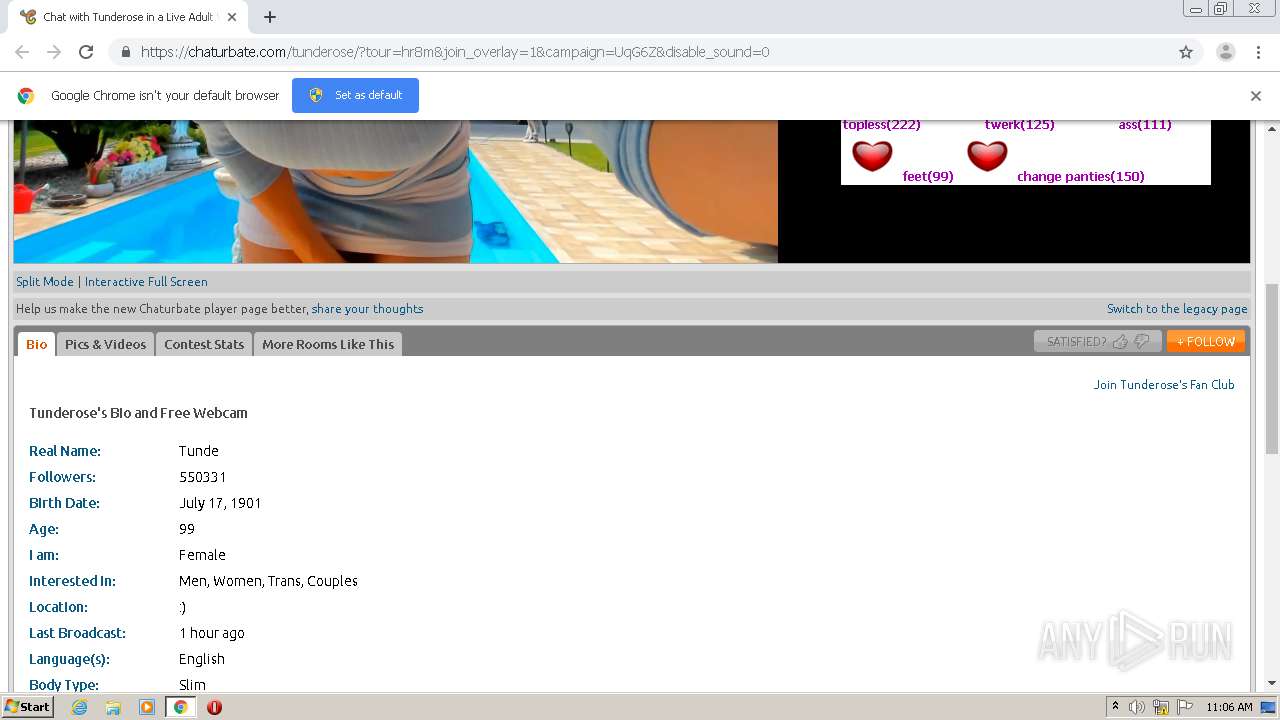Viewport: 1280px width, 720px height.
Task: Click the browser forward arrow
Action: (x=54, y=52)
